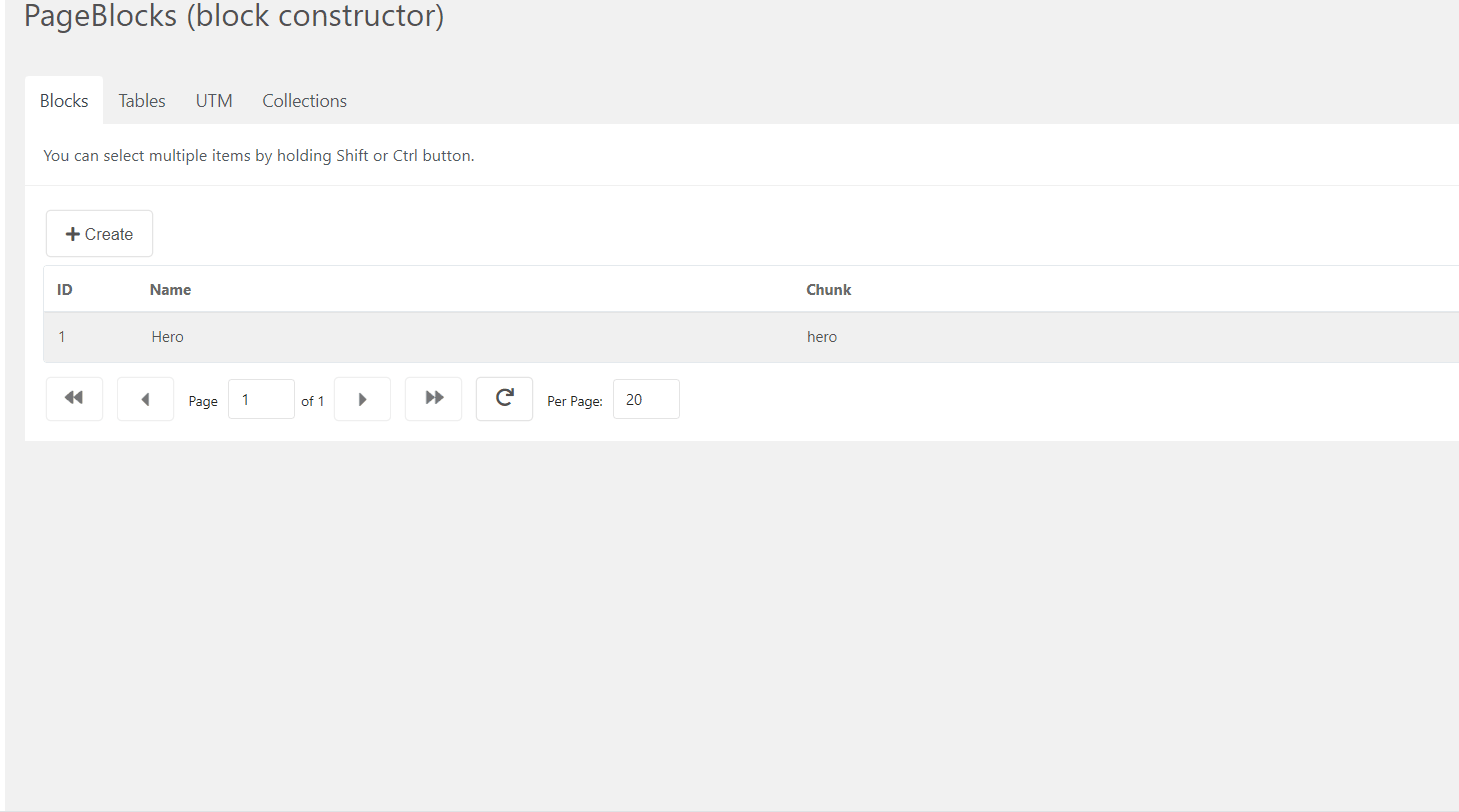The width and height of the screenshot is (1459, 812).
Task: Focus the current page number field
Action: point(261,399)
